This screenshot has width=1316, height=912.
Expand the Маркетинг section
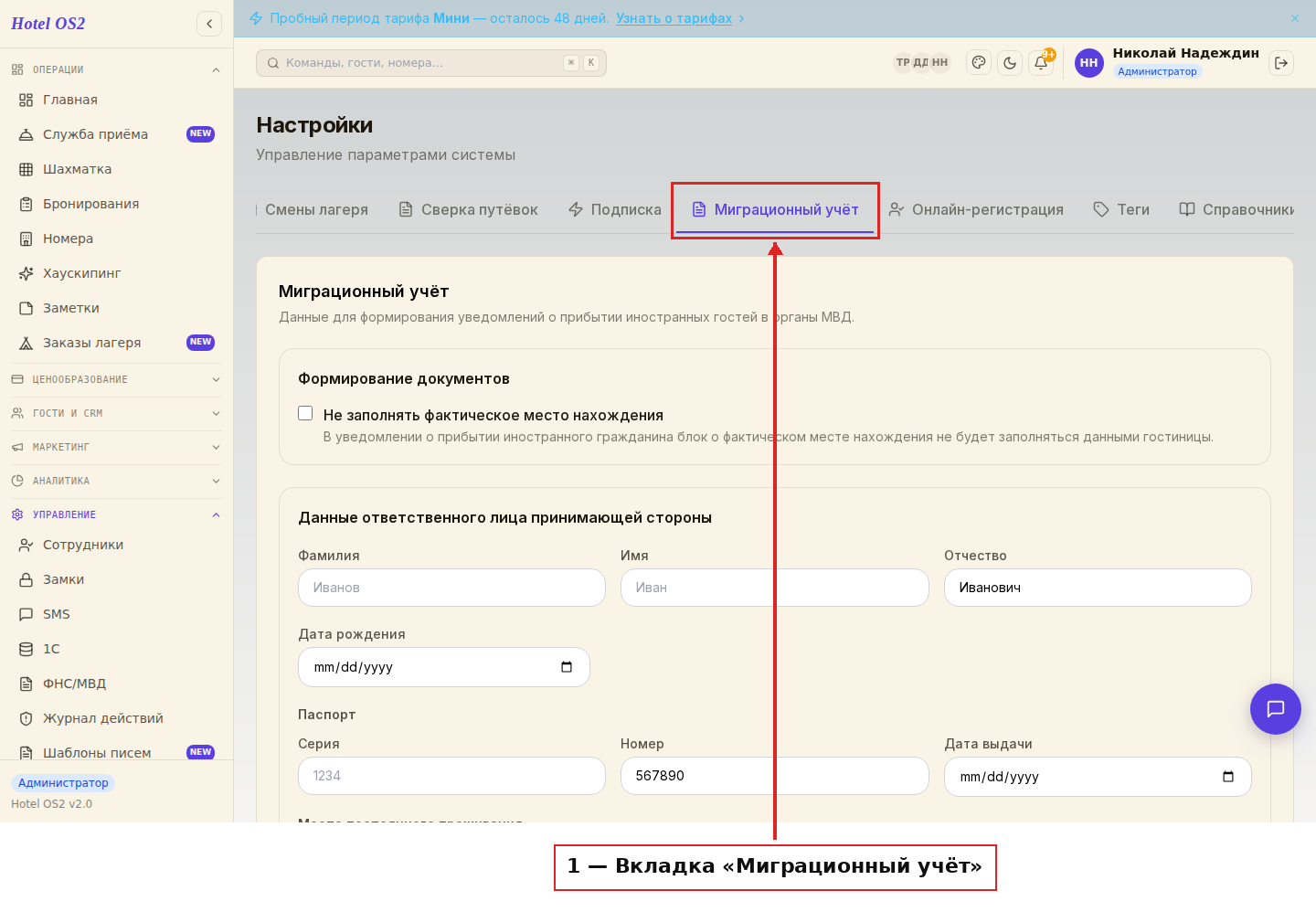(x=117, y=447)
